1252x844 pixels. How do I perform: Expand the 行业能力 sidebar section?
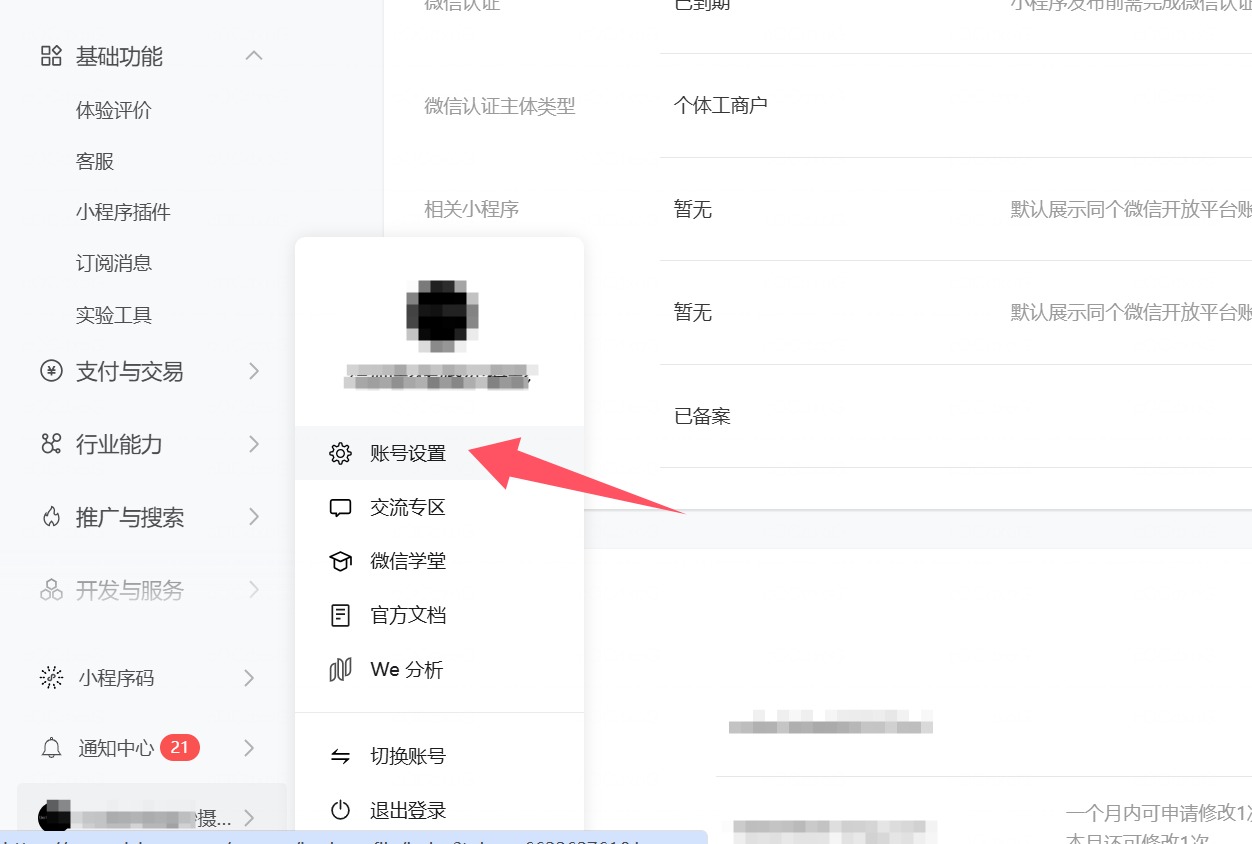point(254,444)
